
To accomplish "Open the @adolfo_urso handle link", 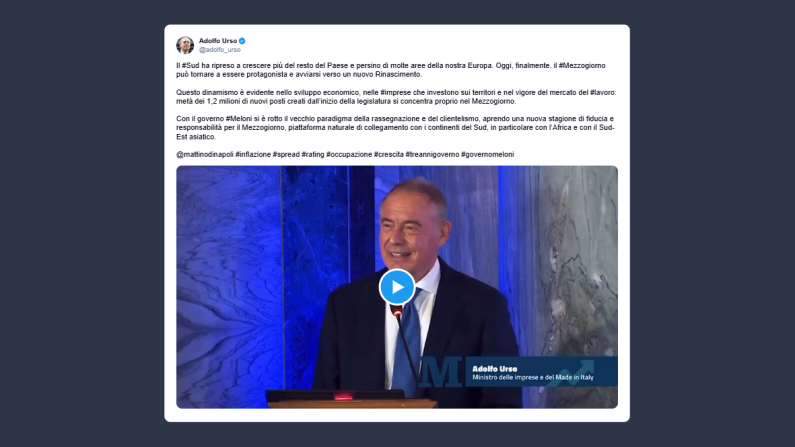I will 220,50.
